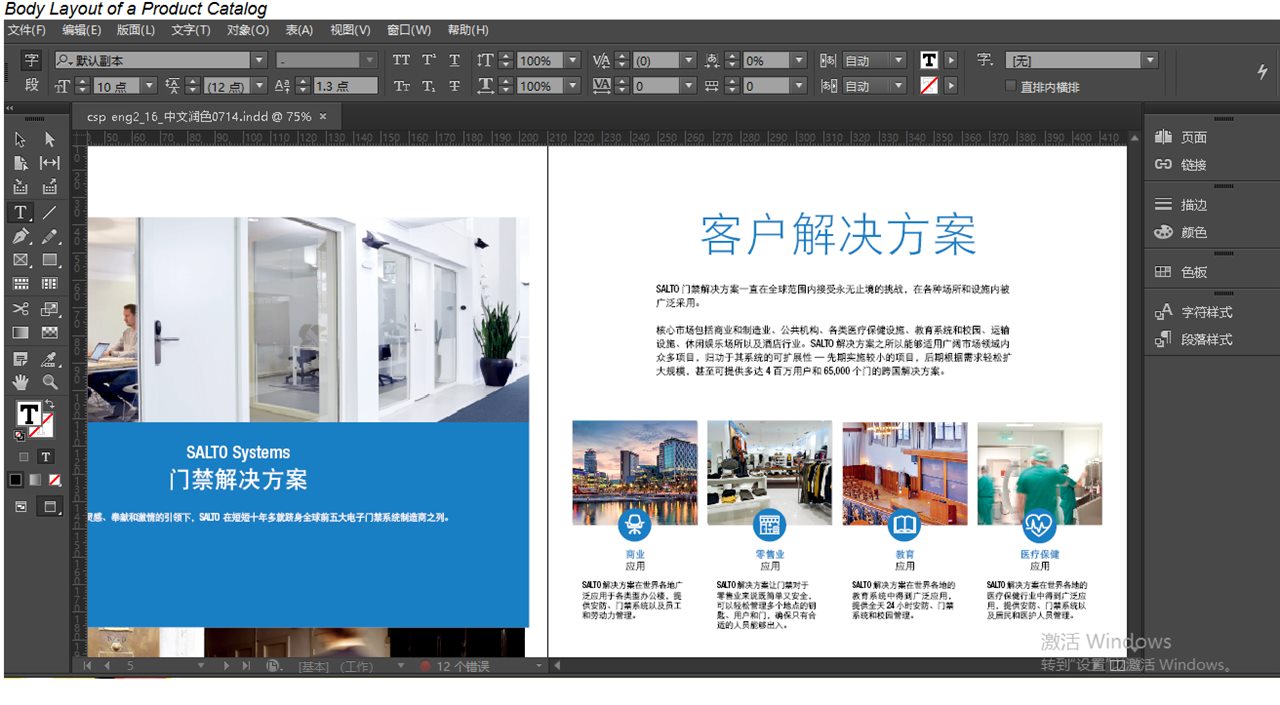1280x705 pixels.
Task: Toggle the 直排内横排 checkbox
Action: 1010,87
